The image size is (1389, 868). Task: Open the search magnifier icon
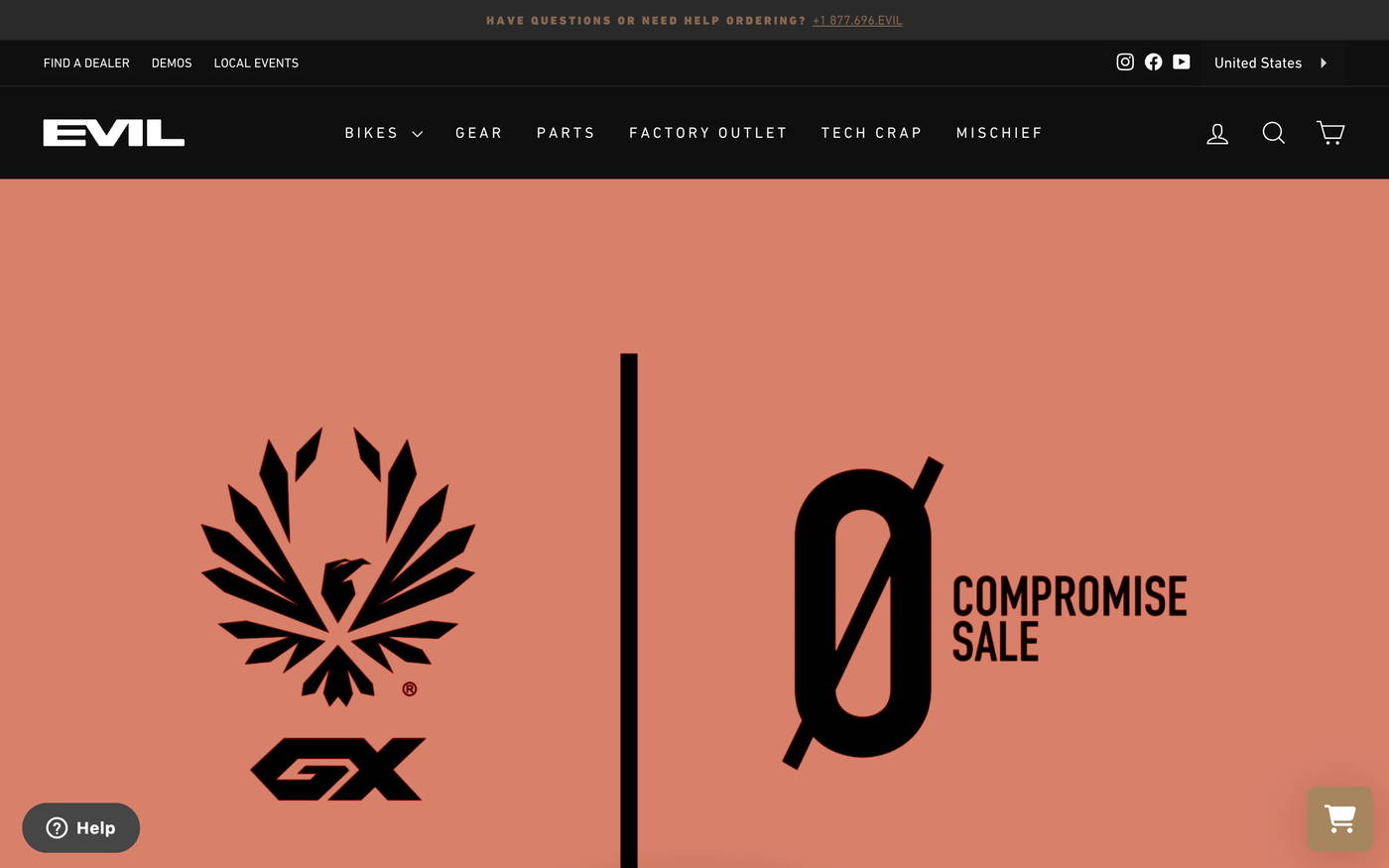1274,133
